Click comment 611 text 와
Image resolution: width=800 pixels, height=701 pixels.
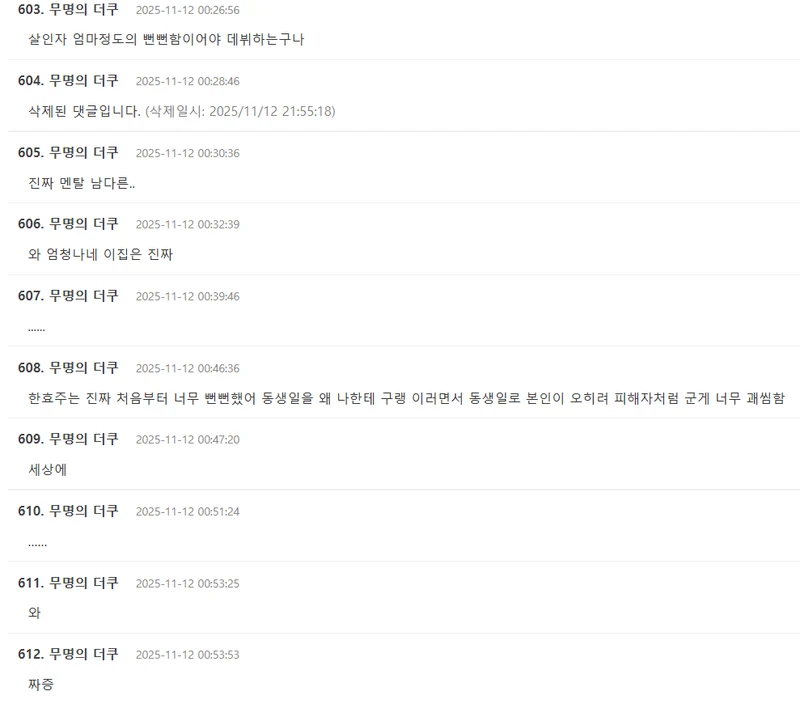(x=34, y=613)
